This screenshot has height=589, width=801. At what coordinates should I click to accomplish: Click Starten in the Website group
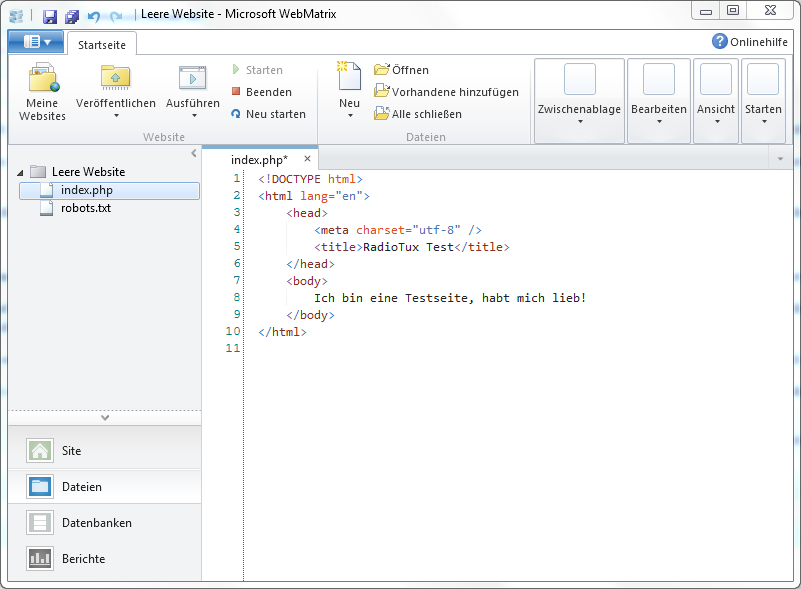tap(257, 69)
